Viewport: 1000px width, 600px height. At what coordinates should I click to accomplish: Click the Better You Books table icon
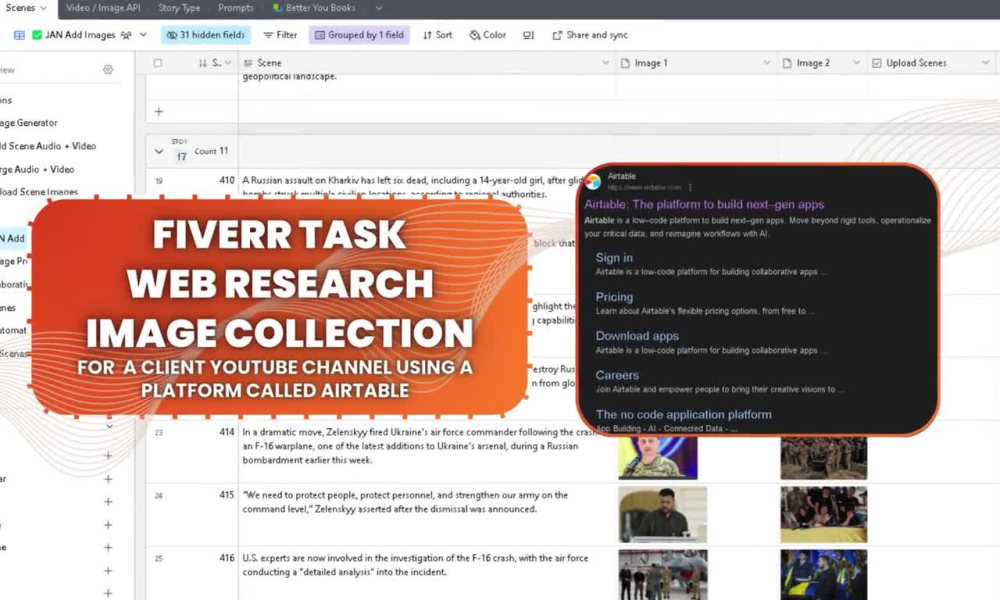pyautogui.click(x=277, y=8)
